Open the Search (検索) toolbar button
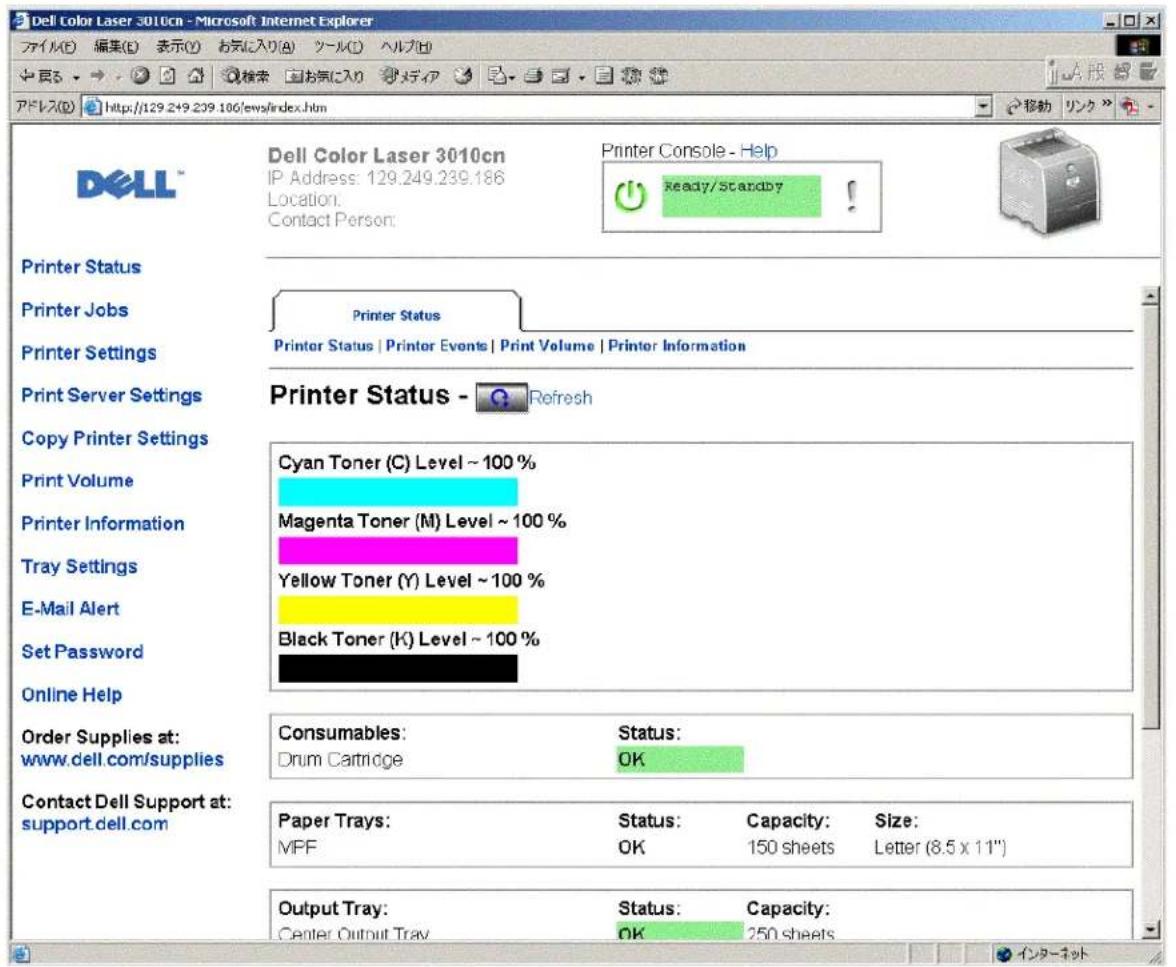Screen dimensions: 1176x967 247,76
